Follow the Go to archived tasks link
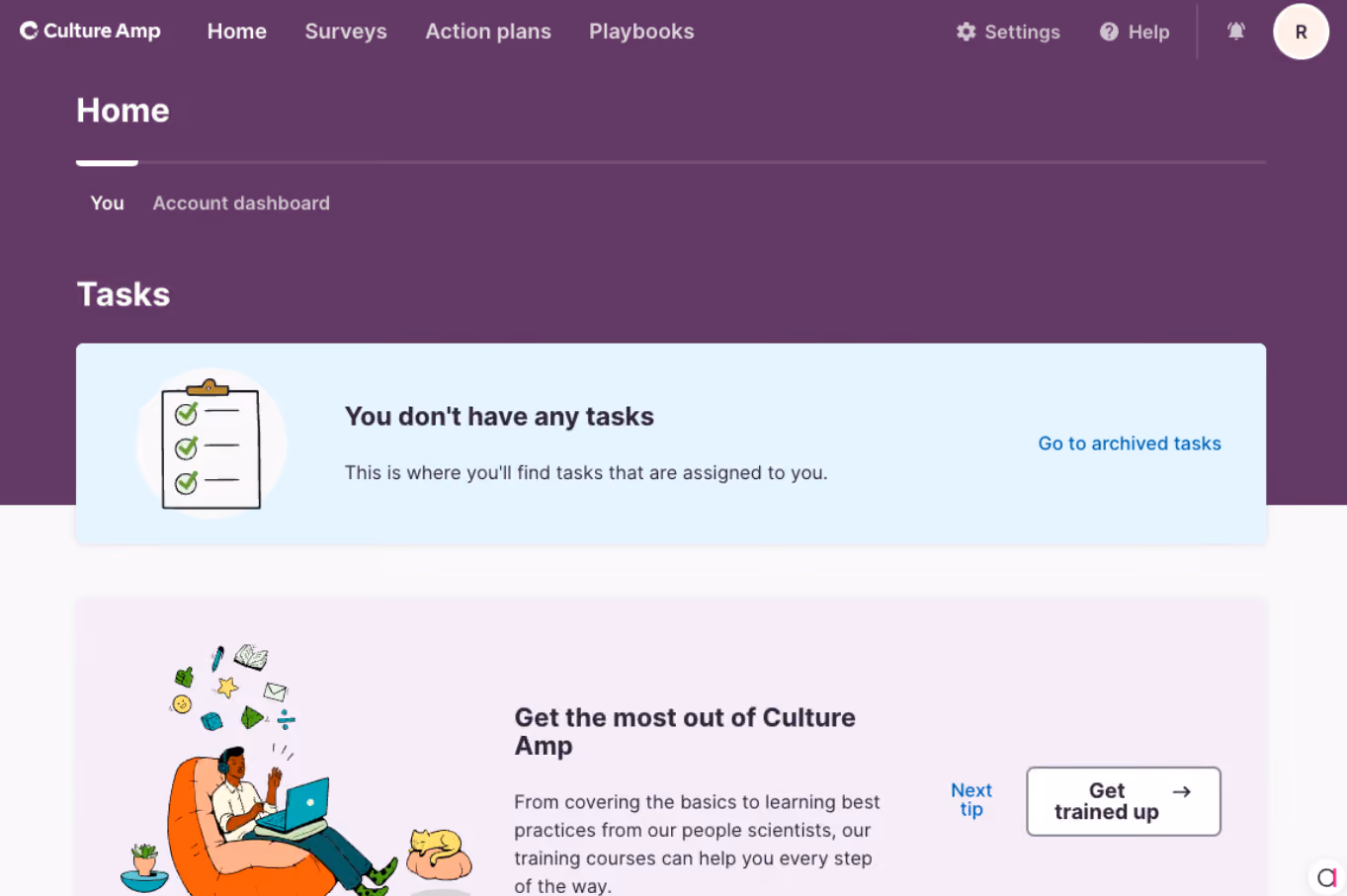This screenshot has width=1347, height=896. 1130,444
